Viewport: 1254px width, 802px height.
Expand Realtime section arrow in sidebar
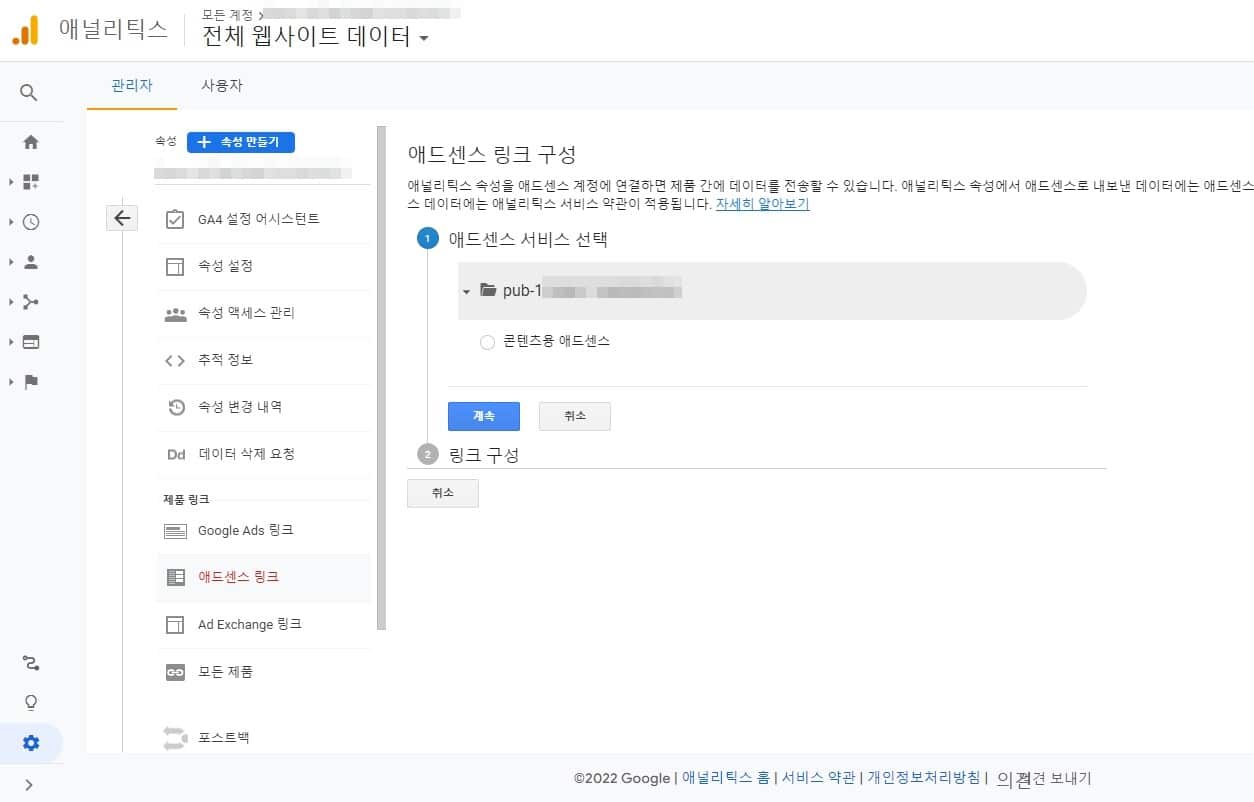pyautogui.click(x=10, y=222)
